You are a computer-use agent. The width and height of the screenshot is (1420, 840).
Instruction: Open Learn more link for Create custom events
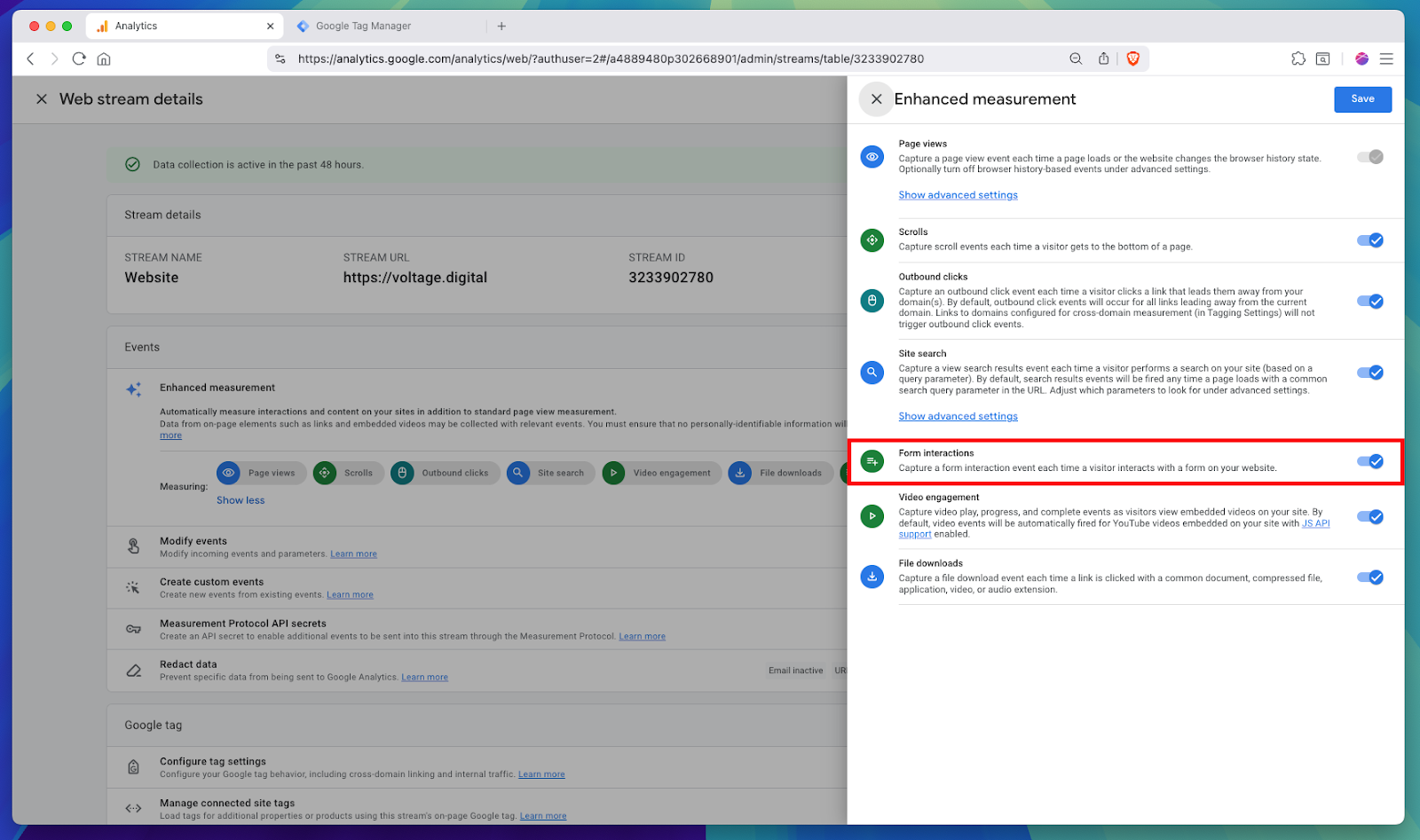350,595
